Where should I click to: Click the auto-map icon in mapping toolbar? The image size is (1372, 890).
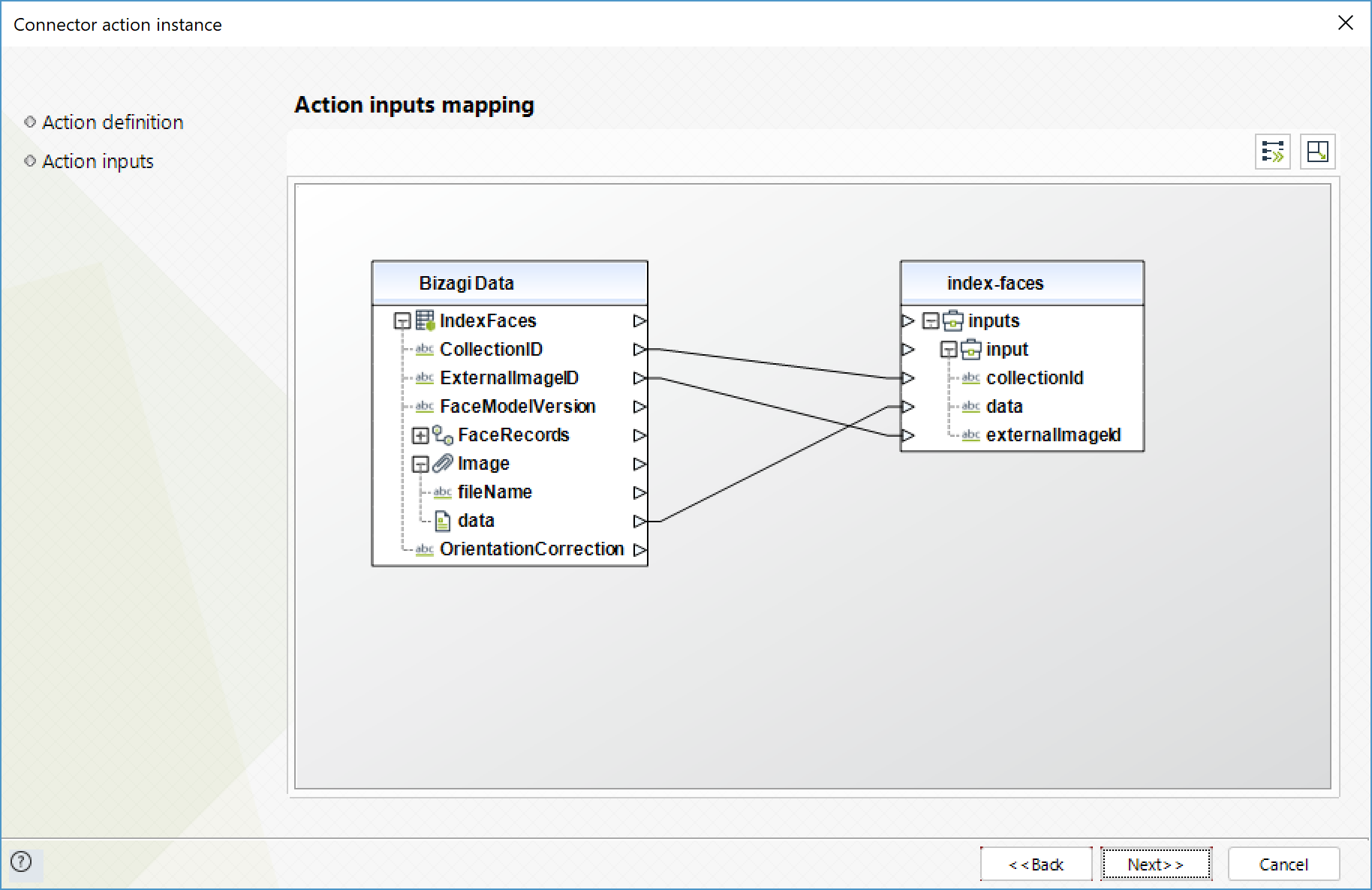(x=1272, y=152)
